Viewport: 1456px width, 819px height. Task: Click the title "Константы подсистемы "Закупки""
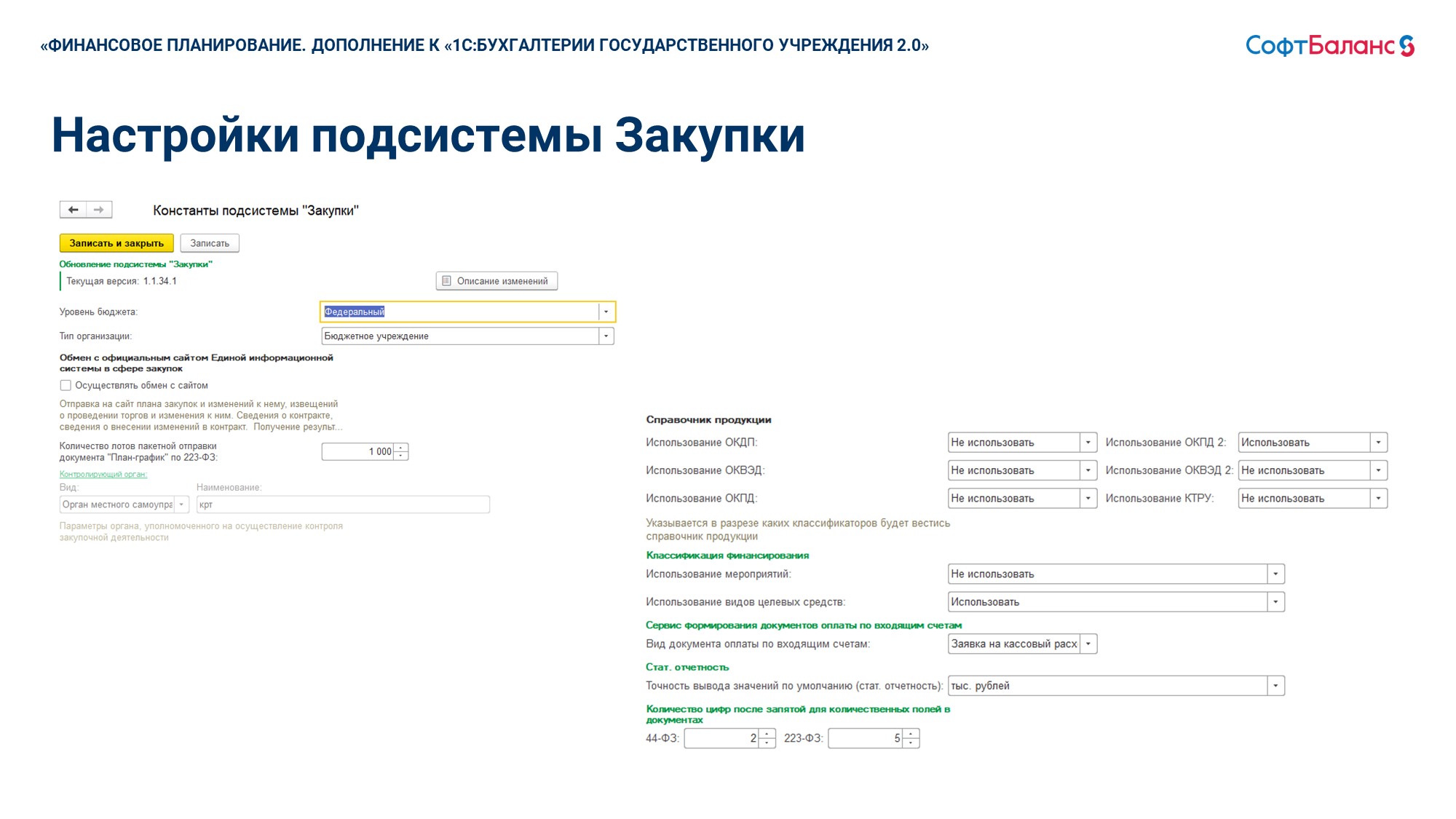tap(256, 211)
